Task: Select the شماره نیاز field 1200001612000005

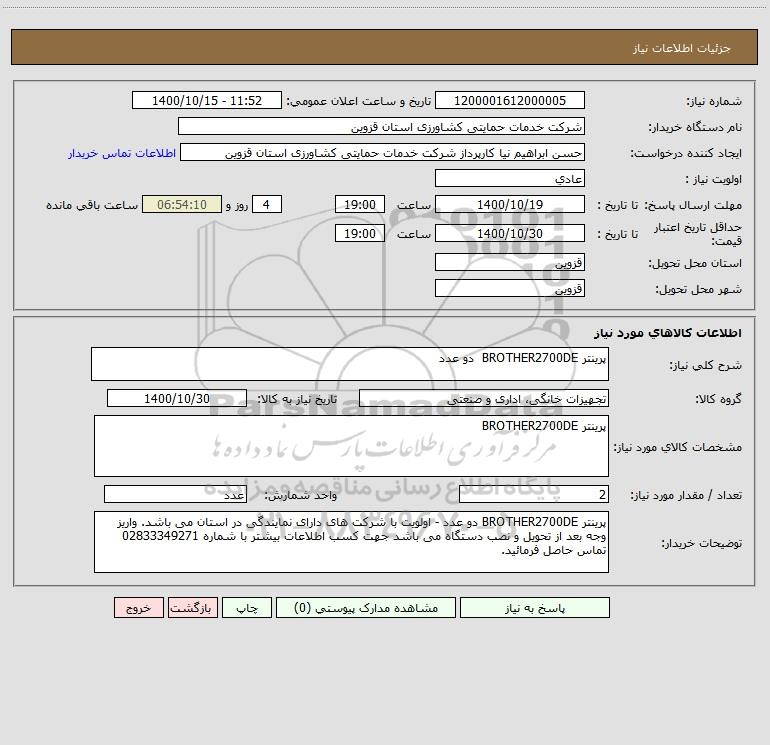Action: coord(510,100)
